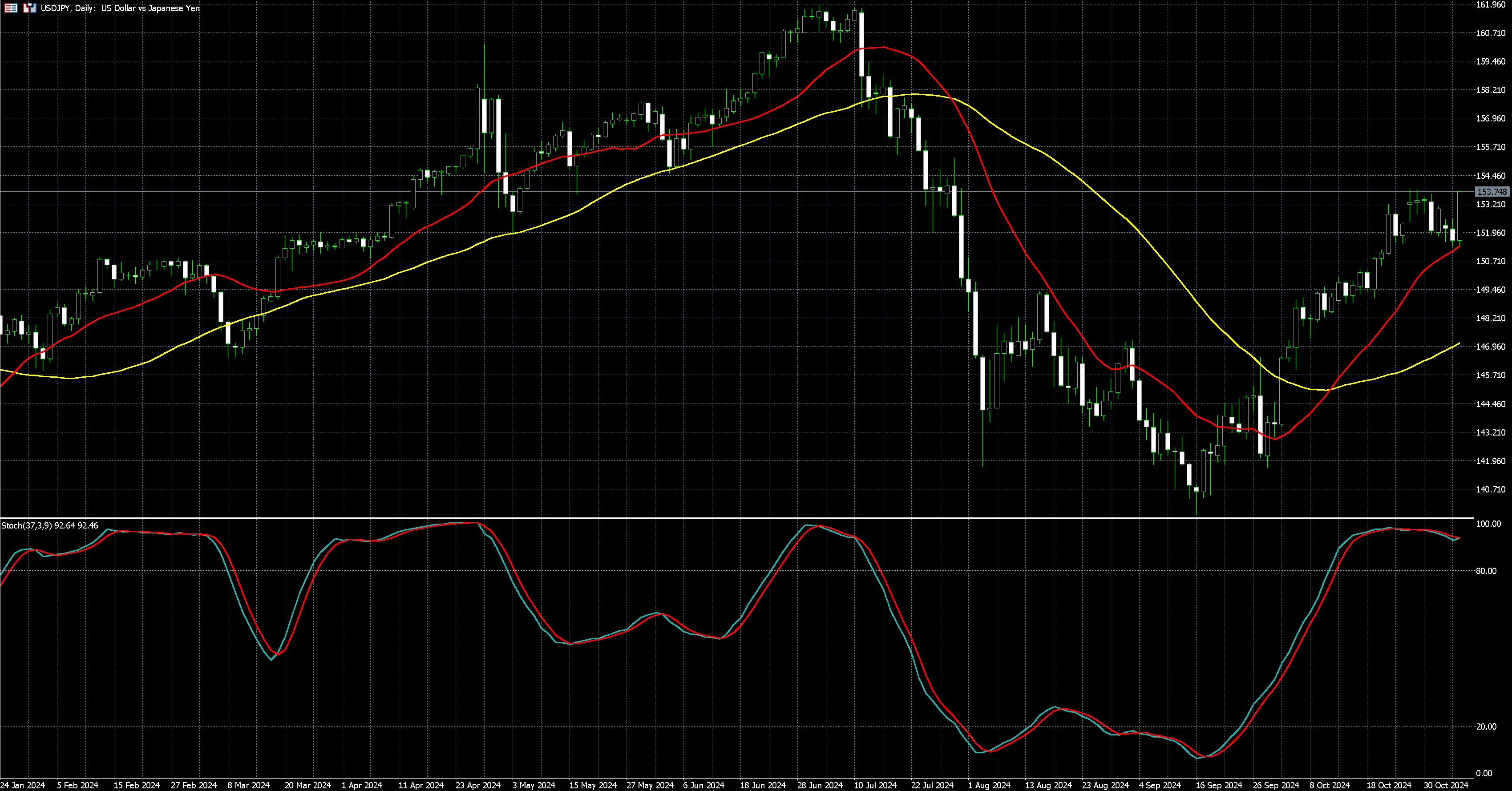Click the 24 Jan 2024 date label

[22, 785]
